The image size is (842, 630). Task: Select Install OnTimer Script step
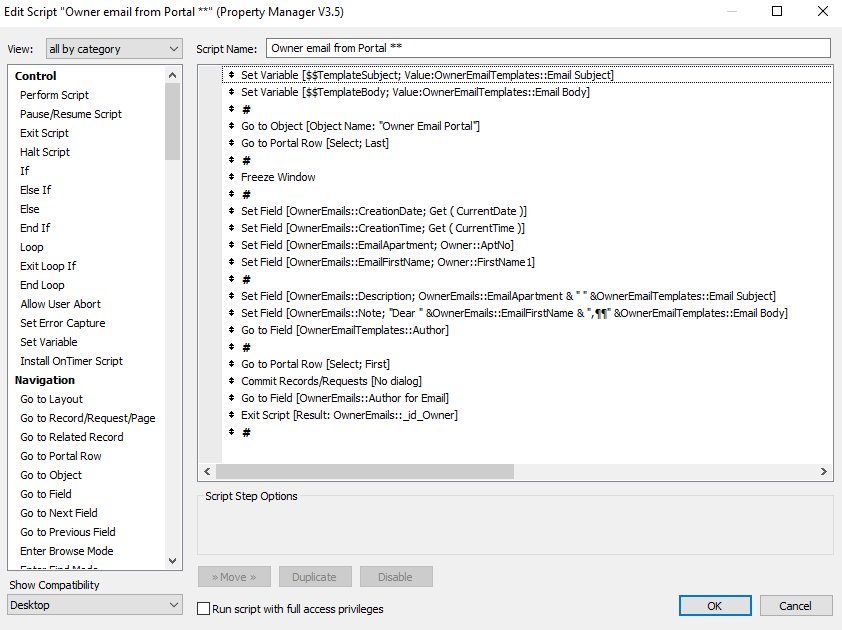pos(71,361)
